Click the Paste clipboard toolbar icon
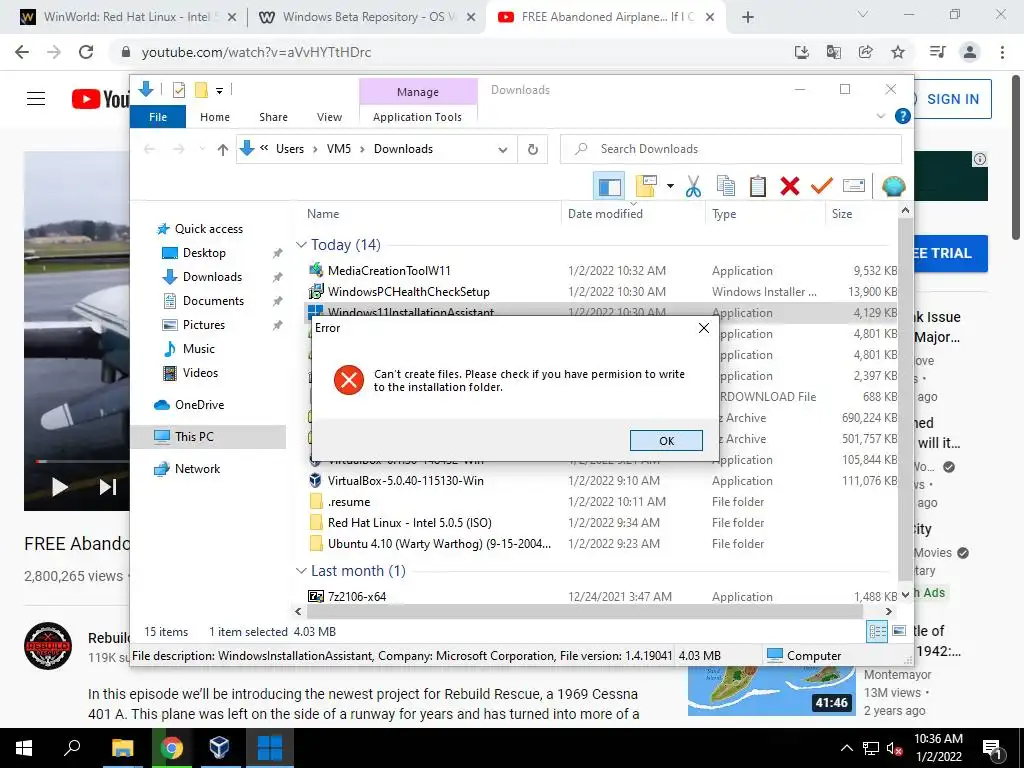The width and height of the screenshot is (1024, 768). [x=758, y=186]
